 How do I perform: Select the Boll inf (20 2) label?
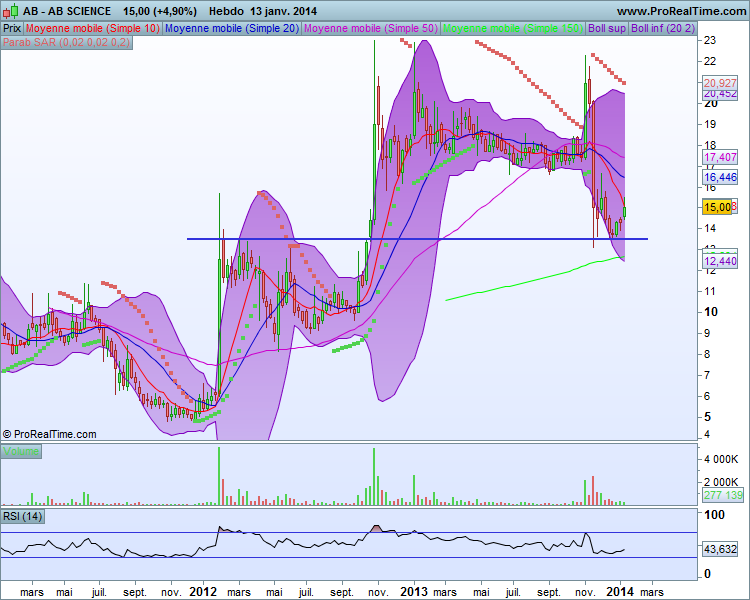662,28
